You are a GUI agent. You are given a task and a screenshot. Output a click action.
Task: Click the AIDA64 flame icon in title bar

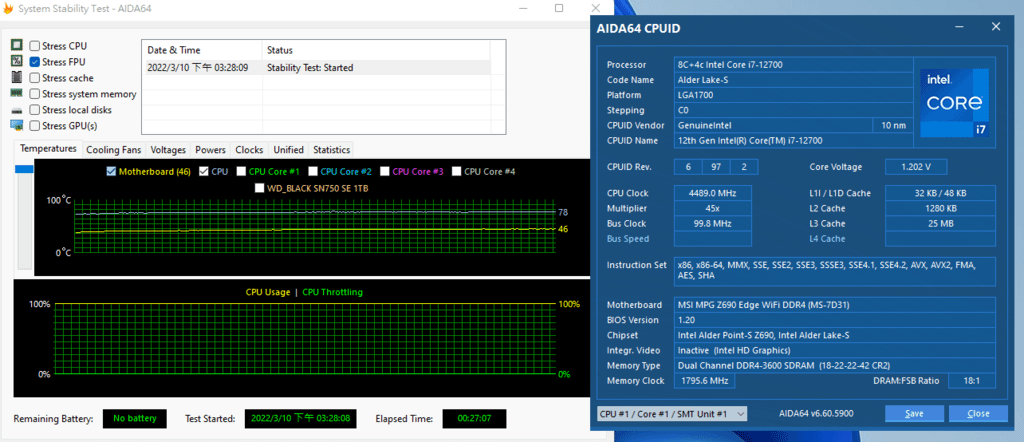pos(8,8)
